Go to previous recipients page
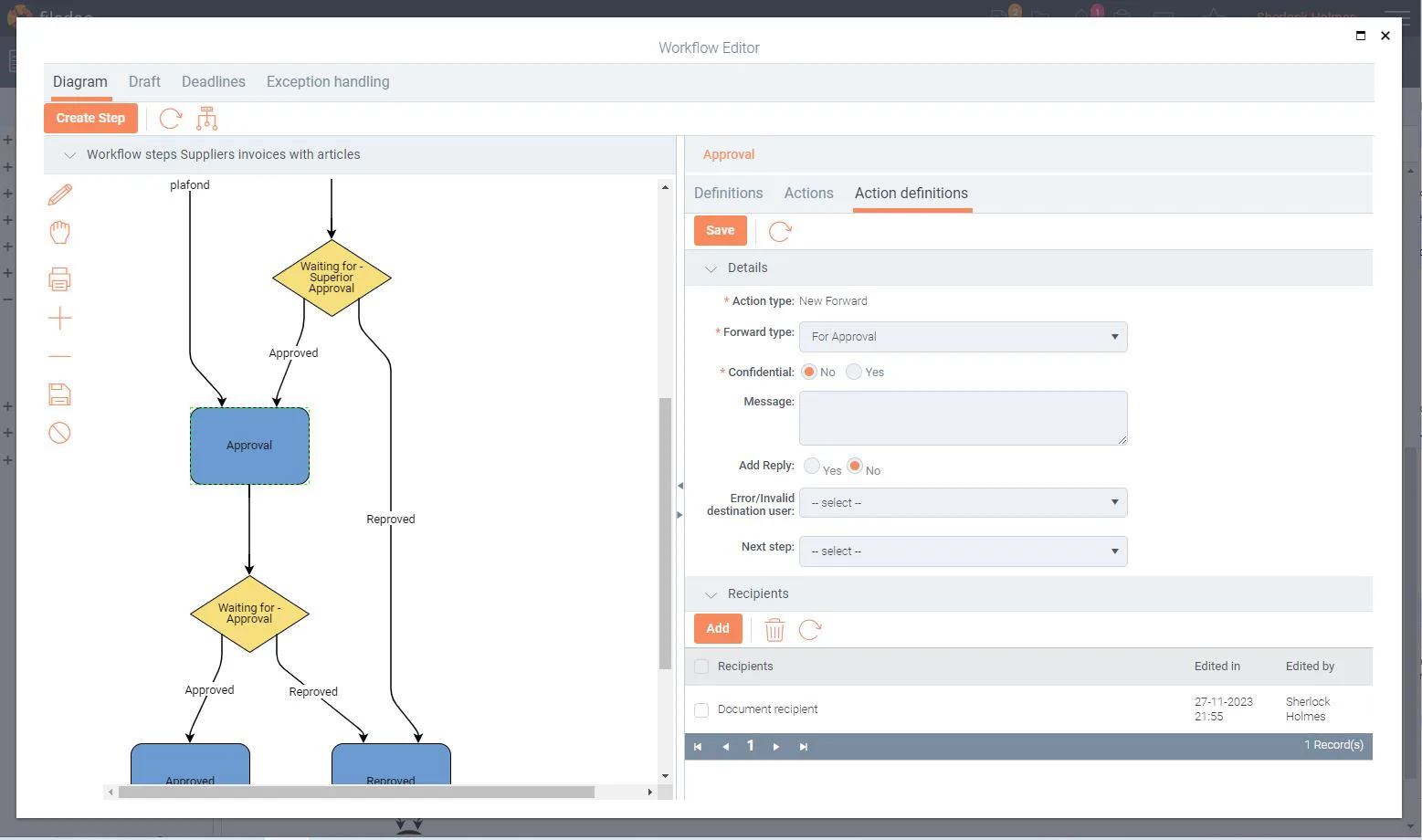1422x840 pixels. [x=726, y=747]
